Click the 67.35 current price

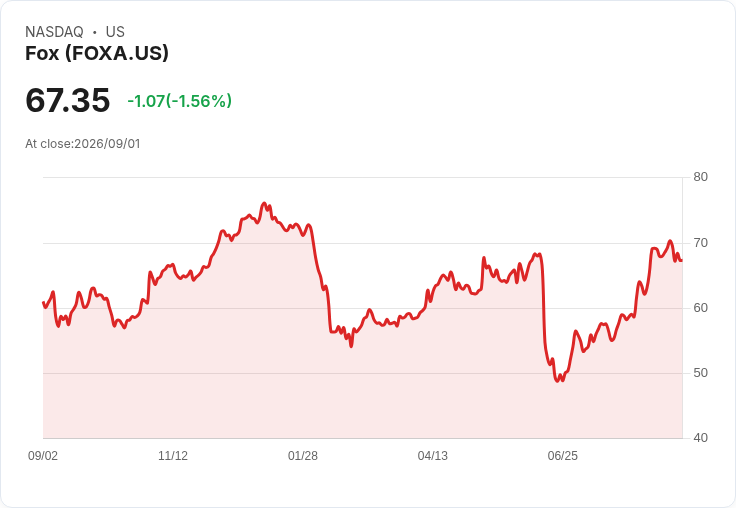coord(68,100)
